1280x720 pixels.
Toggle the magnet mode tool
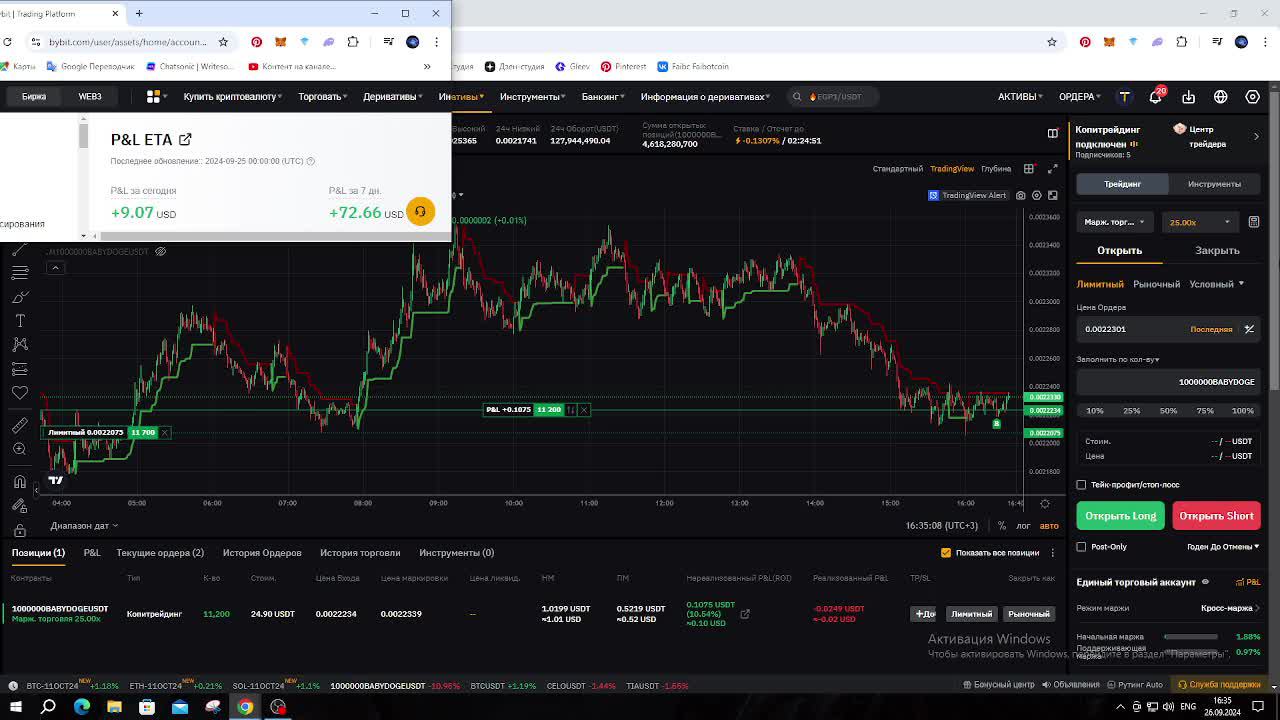[x=19, y=482]
